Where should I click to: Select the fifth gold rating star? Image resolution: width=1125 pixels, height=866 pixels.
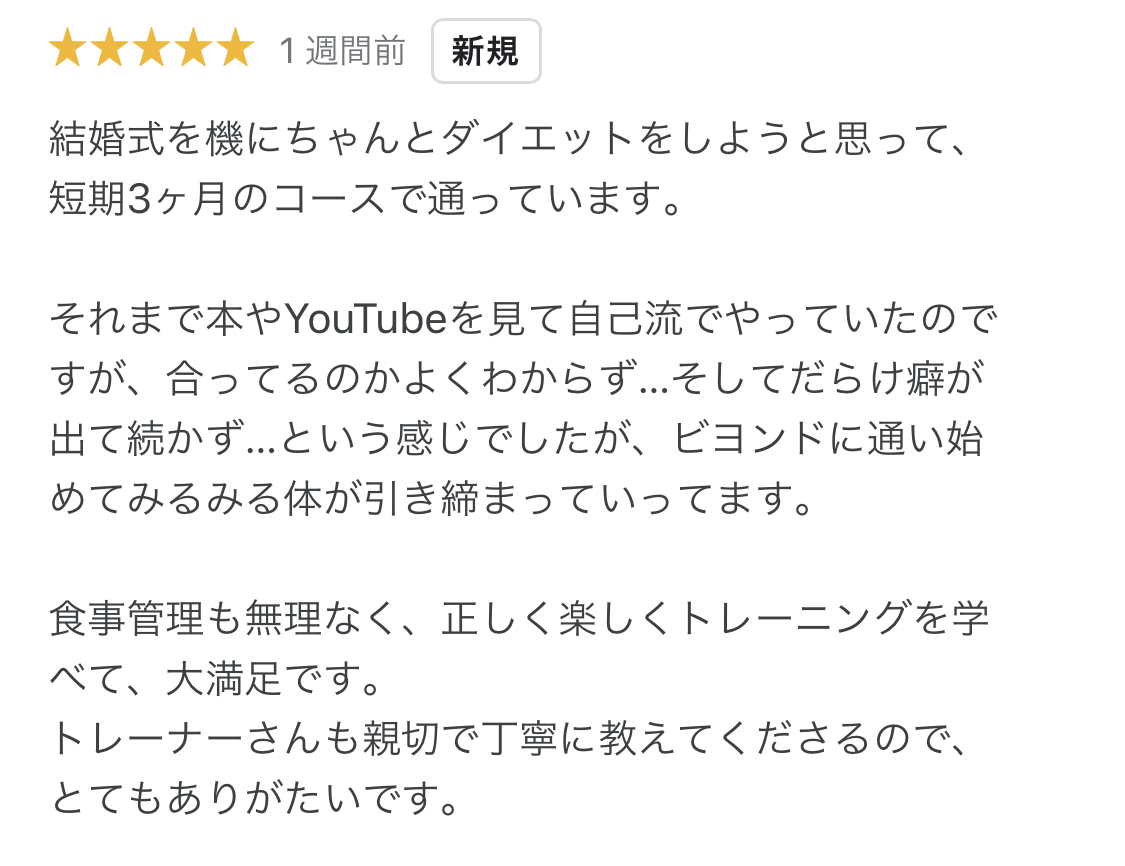235,48
